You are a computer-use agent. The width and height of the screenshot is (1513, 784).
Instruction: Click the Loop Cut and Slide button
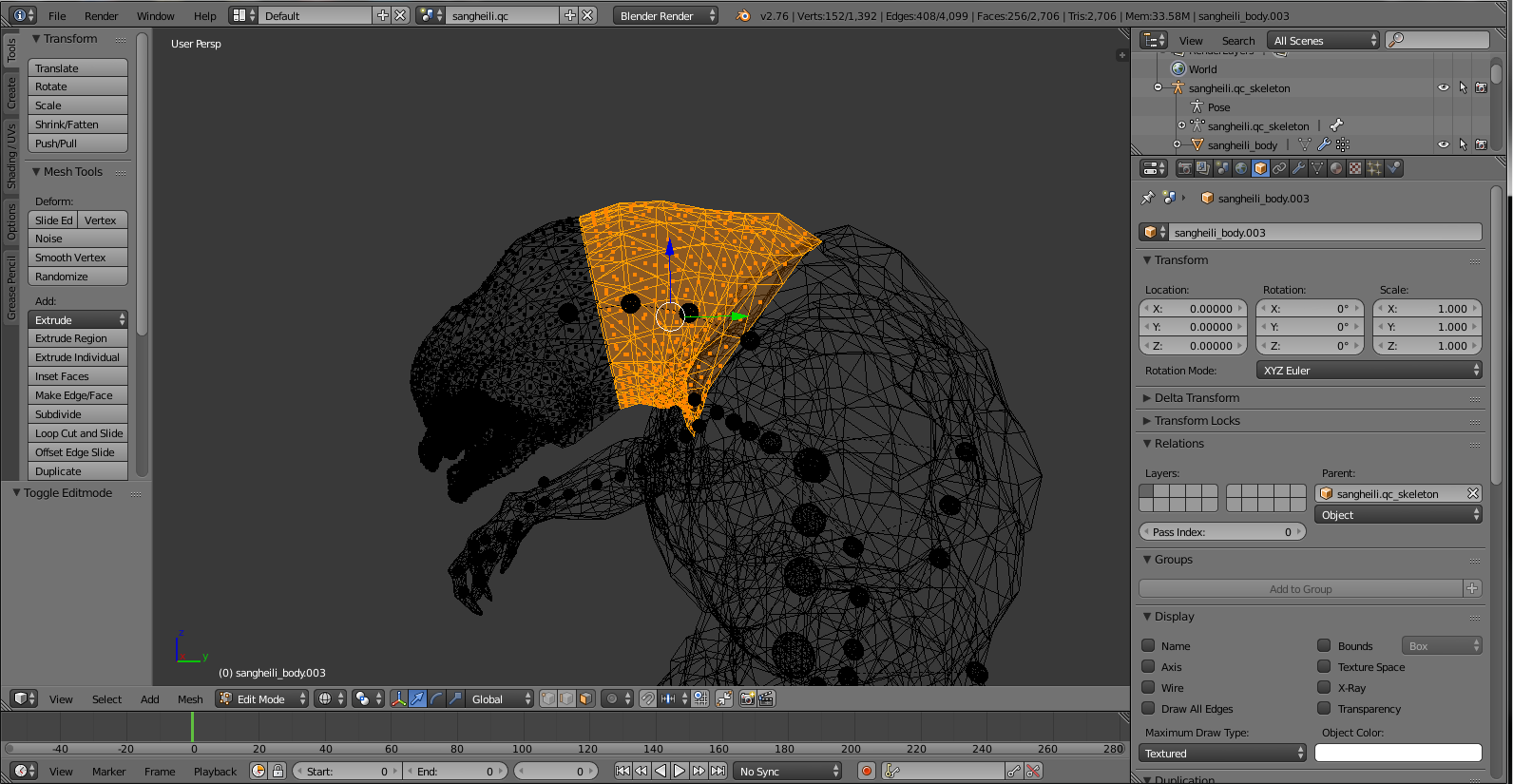coord(78,433)
